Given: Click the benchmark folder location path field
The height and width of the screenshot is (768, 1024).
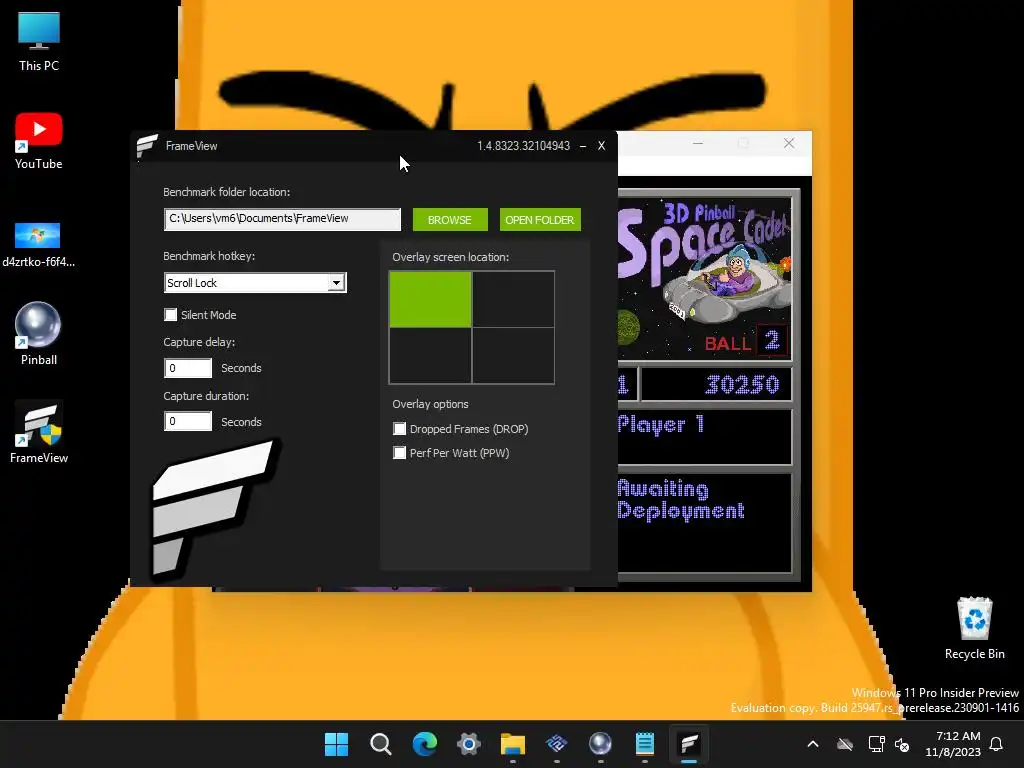Looking at the screenshot, I should (282, 219).
